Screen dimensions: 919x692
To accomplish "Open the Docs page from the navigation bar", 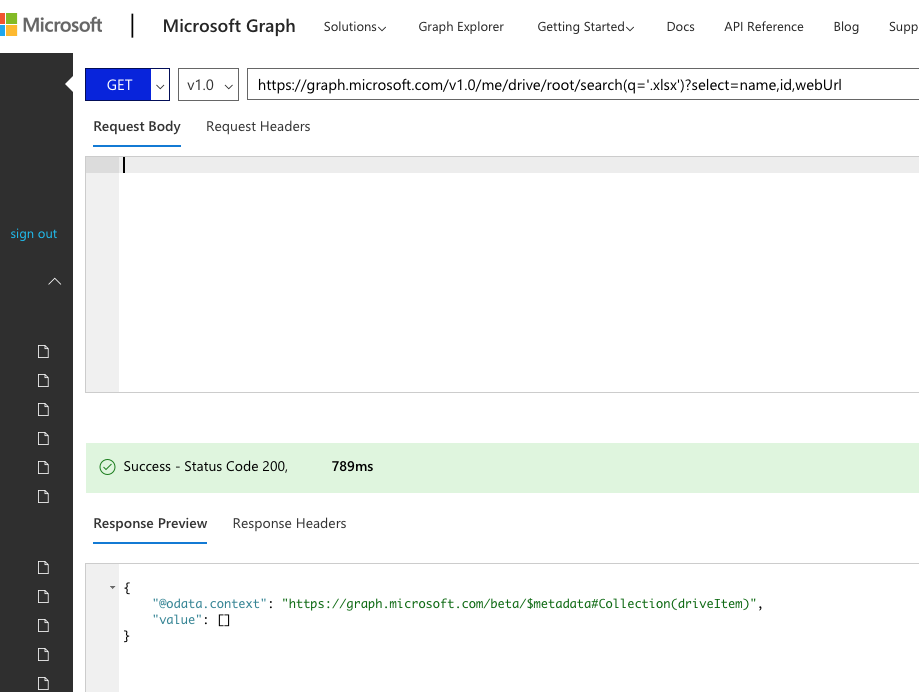I will click(x=680, y=27).
